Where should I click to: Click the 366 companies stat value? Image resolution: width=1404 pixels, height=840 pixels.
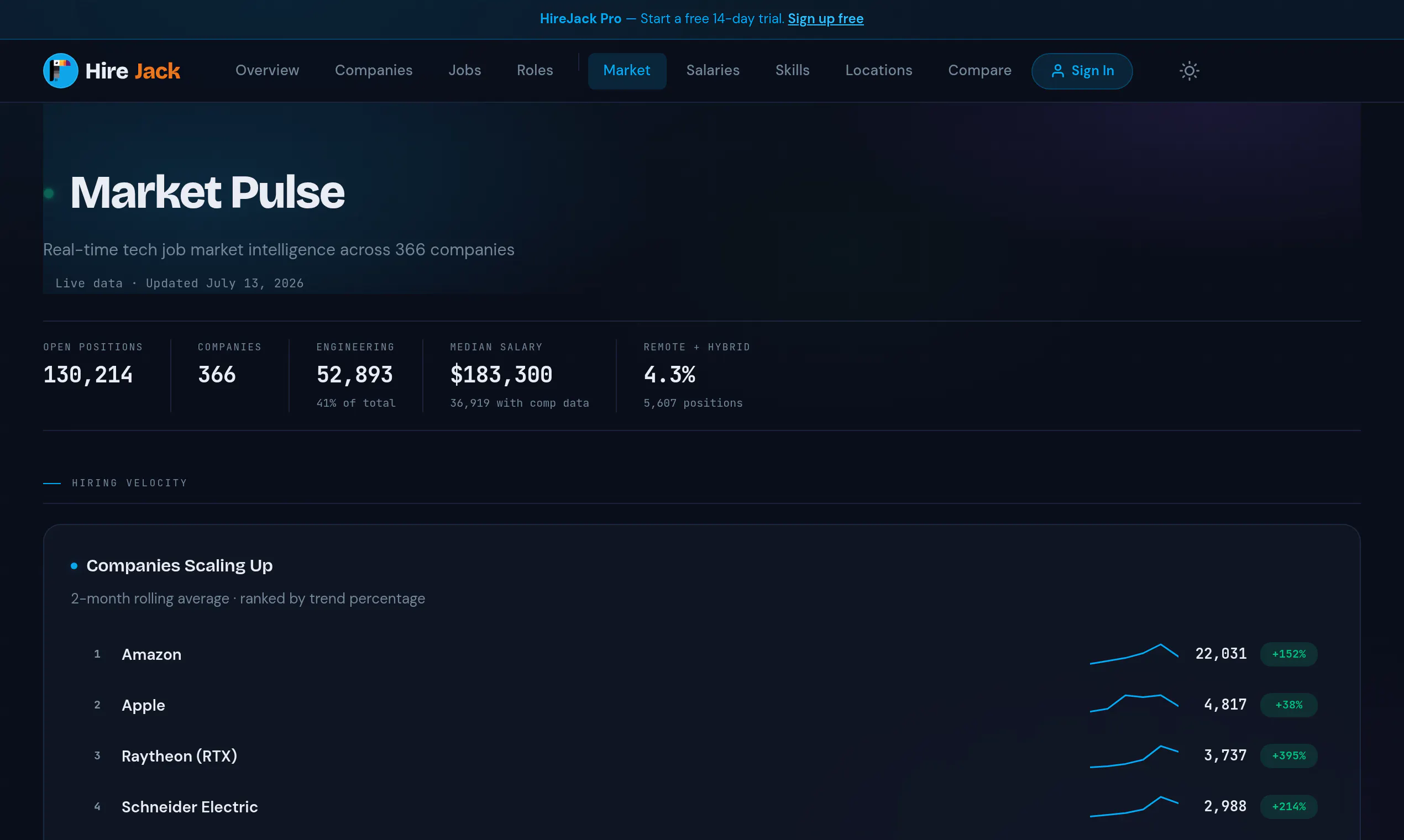tap(217, 375)
